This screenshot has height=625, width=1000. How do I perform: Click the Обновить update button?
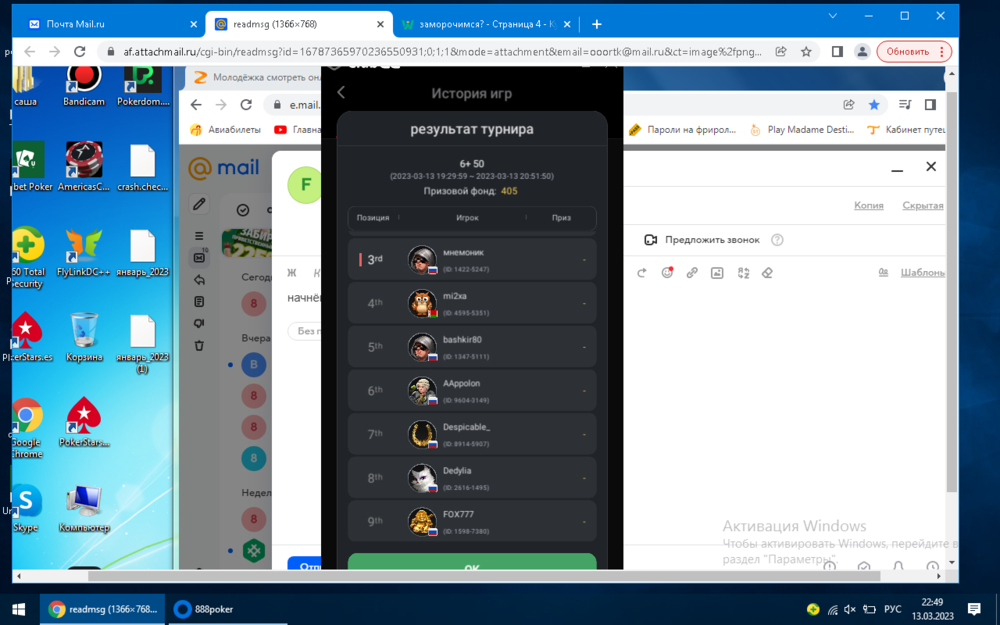(x=907, y=52)
